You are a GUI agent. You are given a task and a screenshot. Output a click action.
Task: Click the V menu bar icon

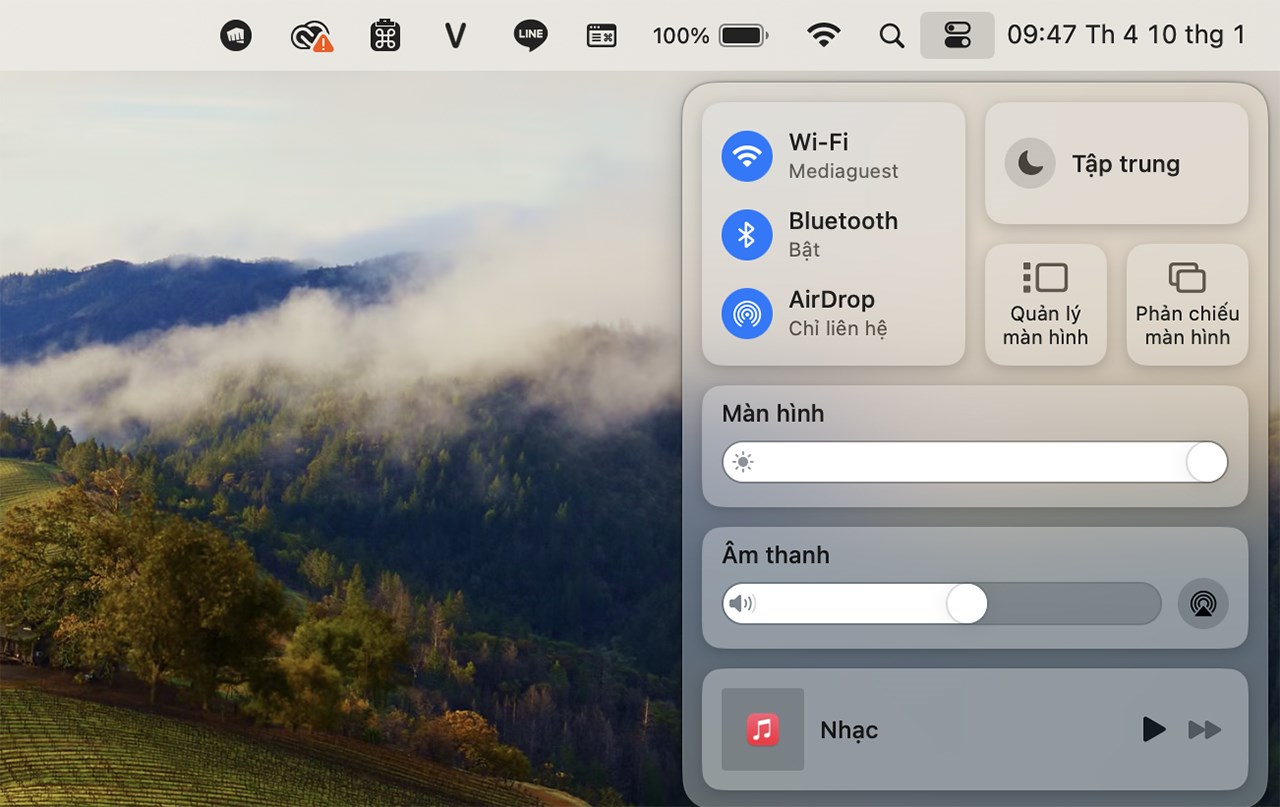(456, 36)
